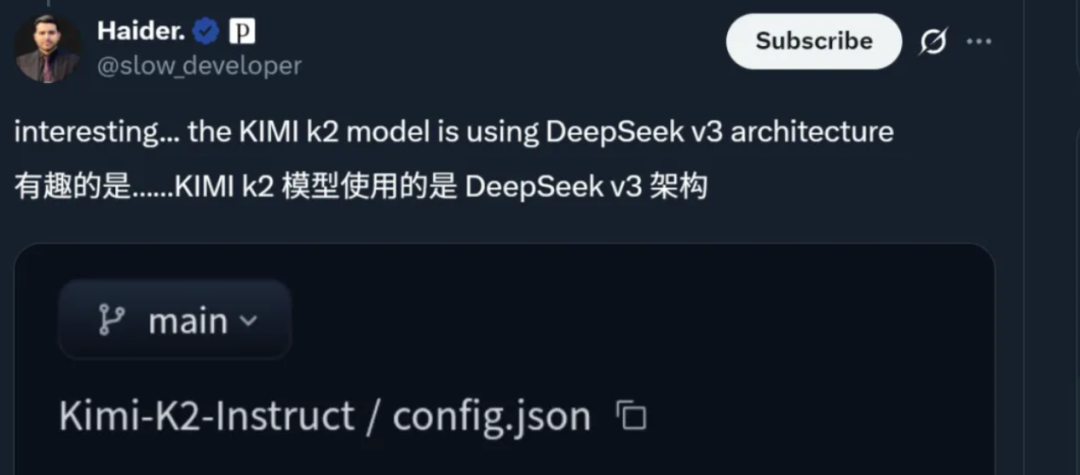Viewport: 1080px width, 475px height.
Task: Visit the Haider. display name link
Action: [141, 31]
